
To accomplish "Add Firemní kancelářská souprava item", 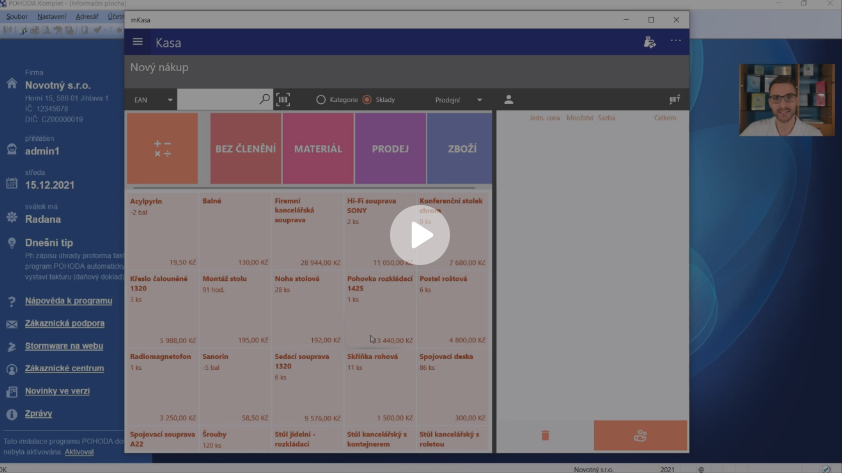I will click(x=307, y=232).
